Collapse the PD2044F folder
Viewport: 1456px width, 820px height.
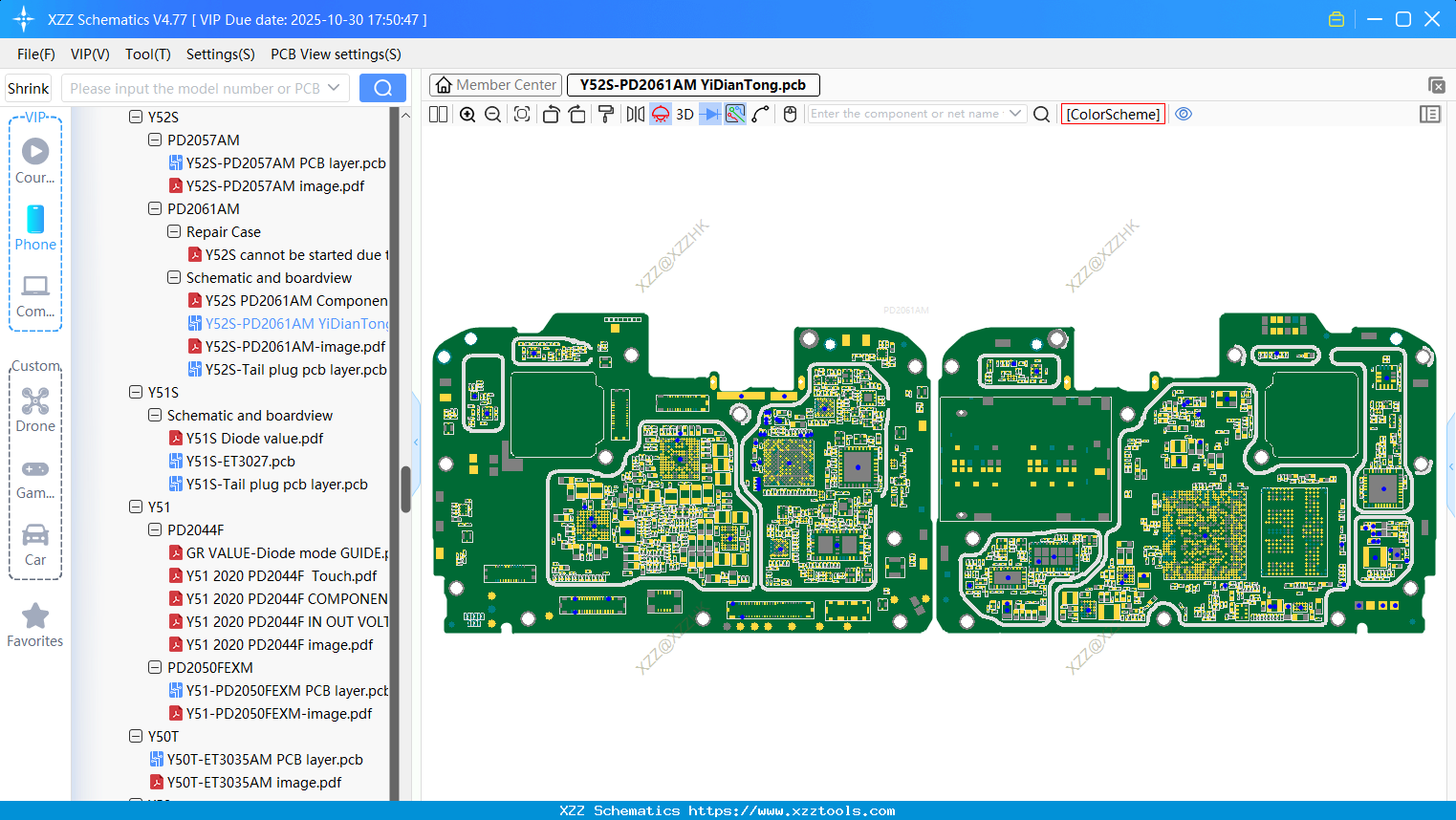(155, 529)
